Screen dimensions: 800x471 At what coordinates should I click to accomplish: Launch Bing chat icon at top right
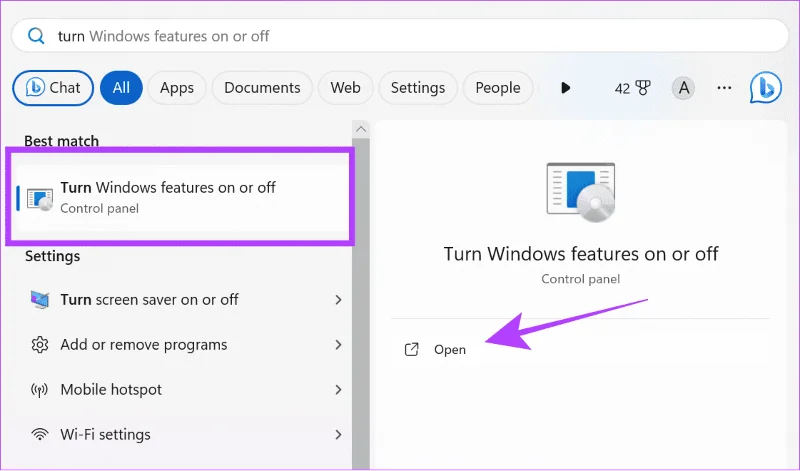[765, 87]
